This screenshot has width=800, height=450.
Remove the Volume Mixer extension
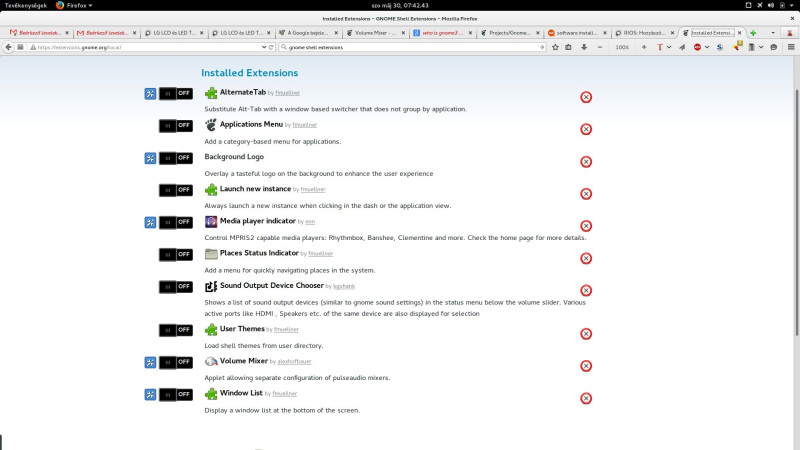pyautogui.click(x=586, y=366)
